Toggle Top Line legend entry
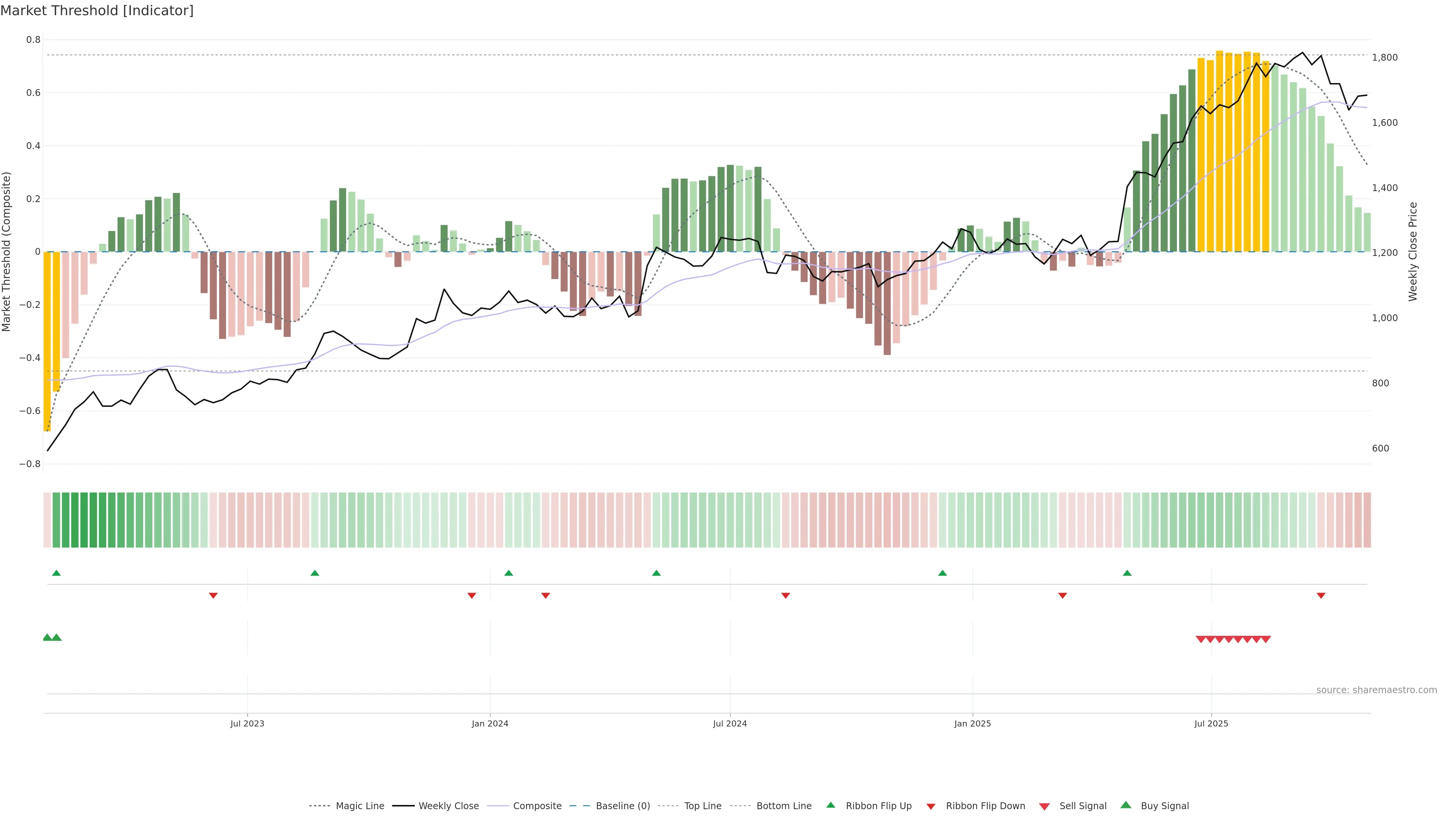This screenshot has height=819, width=1456. (x=703, y=806)
